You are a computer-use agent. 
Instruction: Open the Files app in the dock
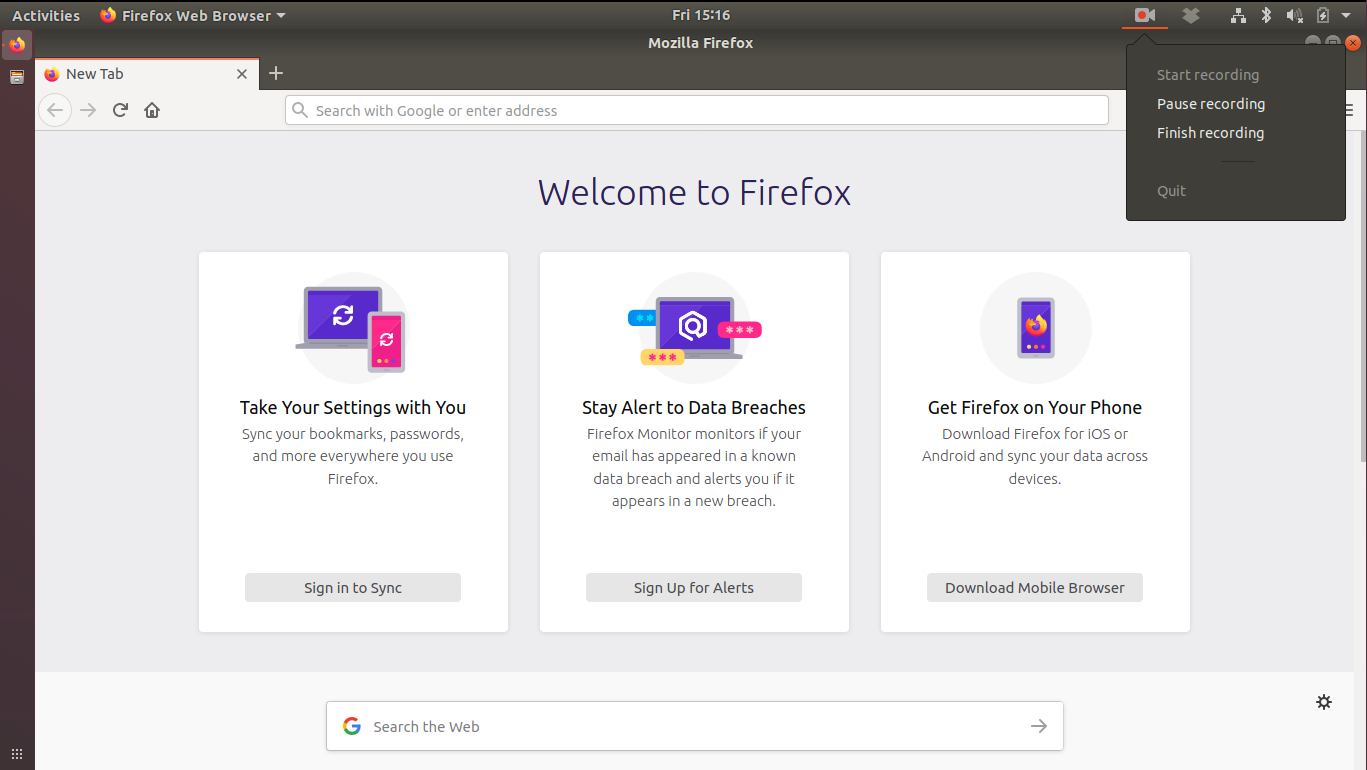point(17,77)
